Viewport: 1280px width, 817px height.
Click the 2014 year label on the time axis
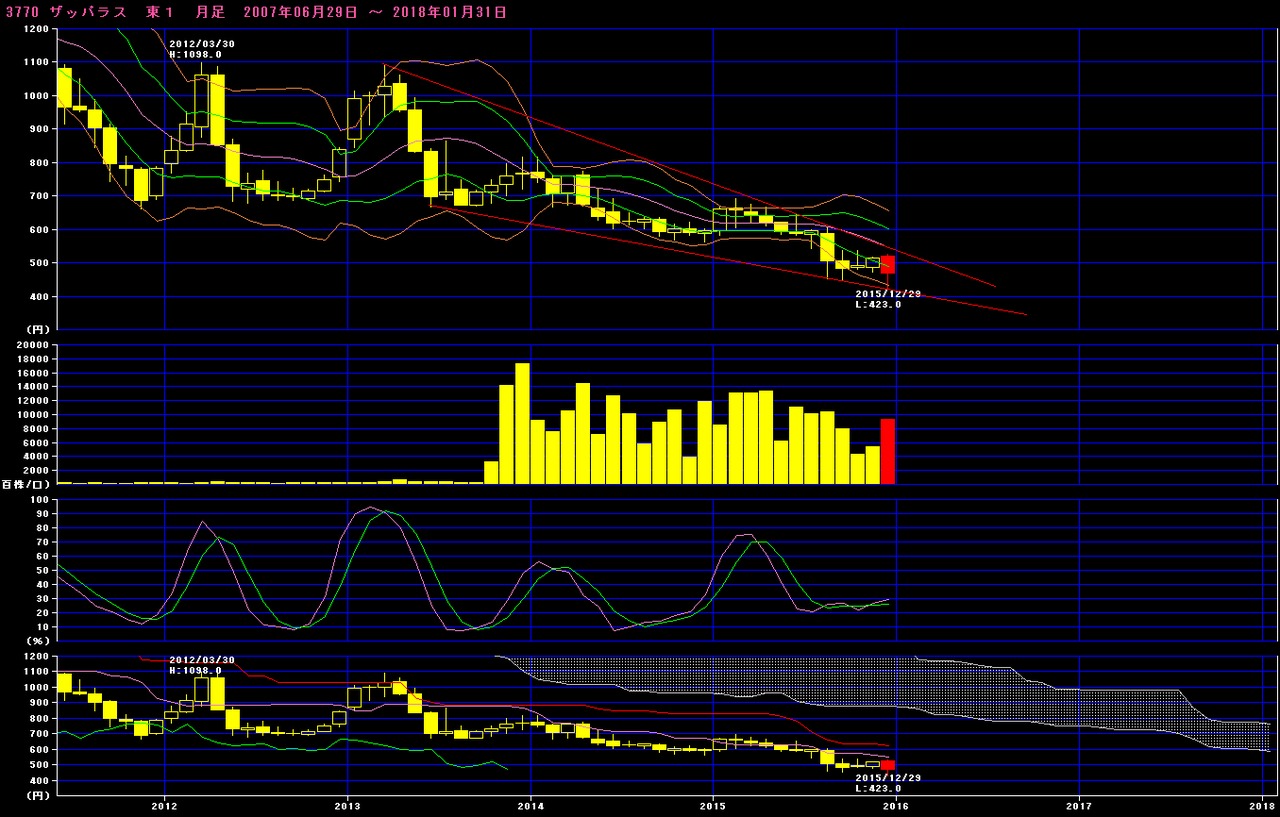[531, 804]
